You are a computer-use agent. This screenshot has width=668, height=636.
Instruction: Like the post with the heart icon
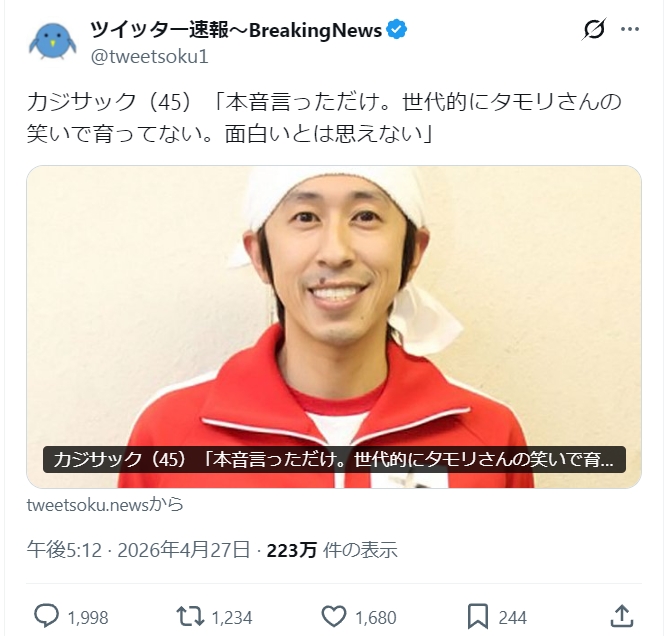tap(334, 617)
